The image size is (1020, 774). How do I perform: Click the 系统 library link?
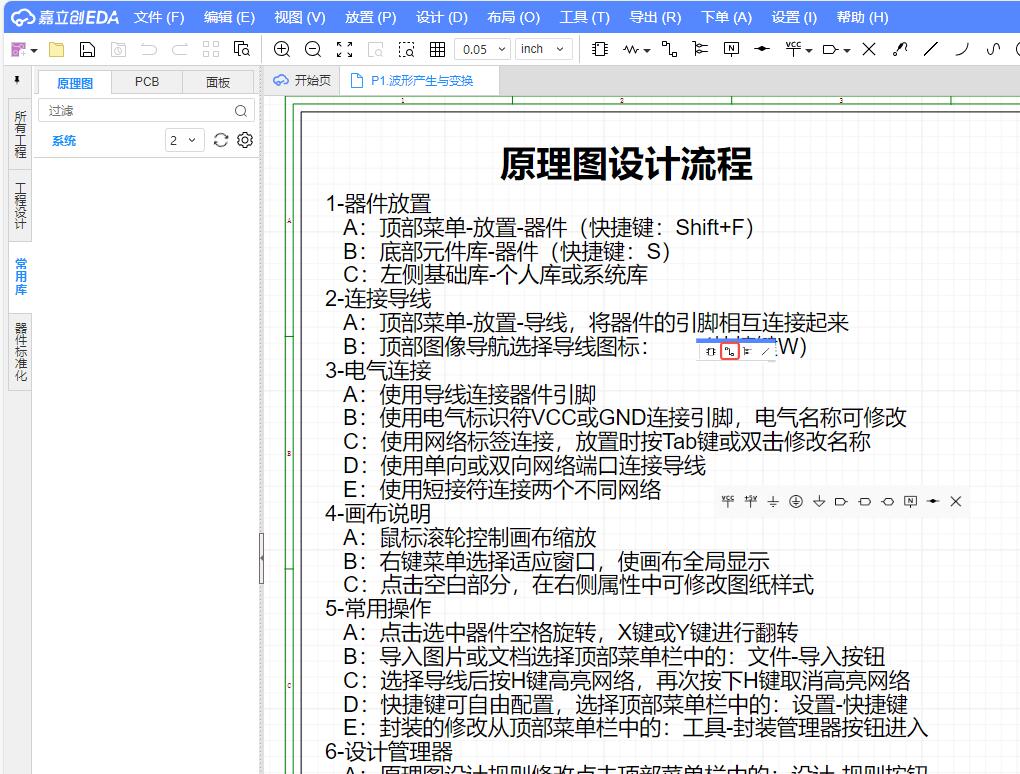[64, 141]
